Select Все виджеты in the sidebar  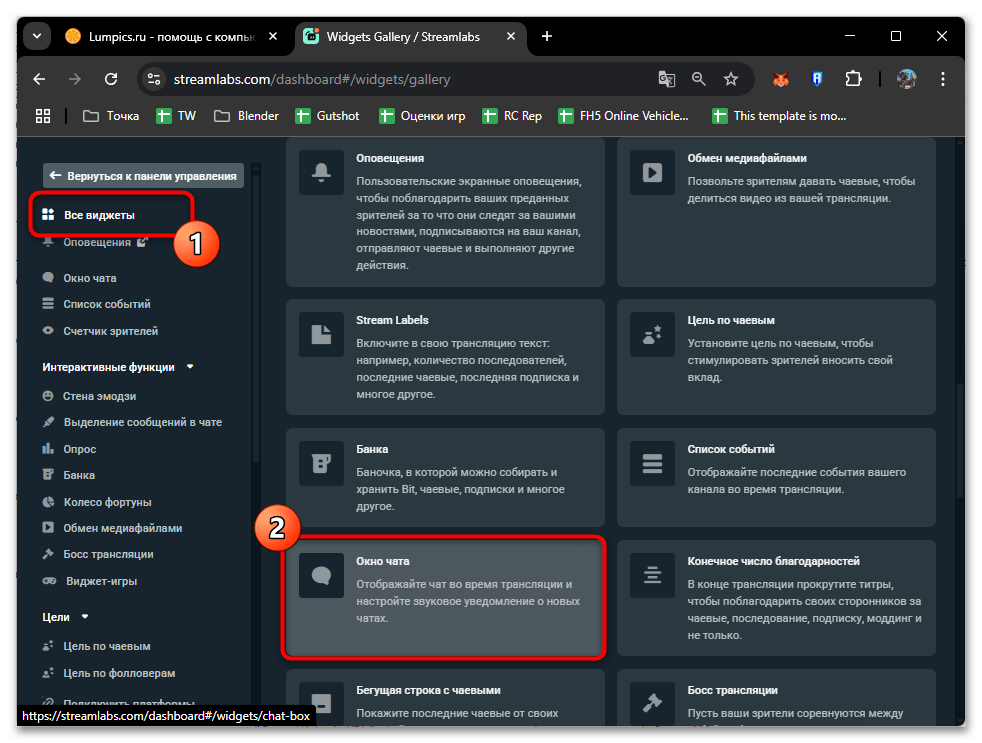click(x=98, y=215)
